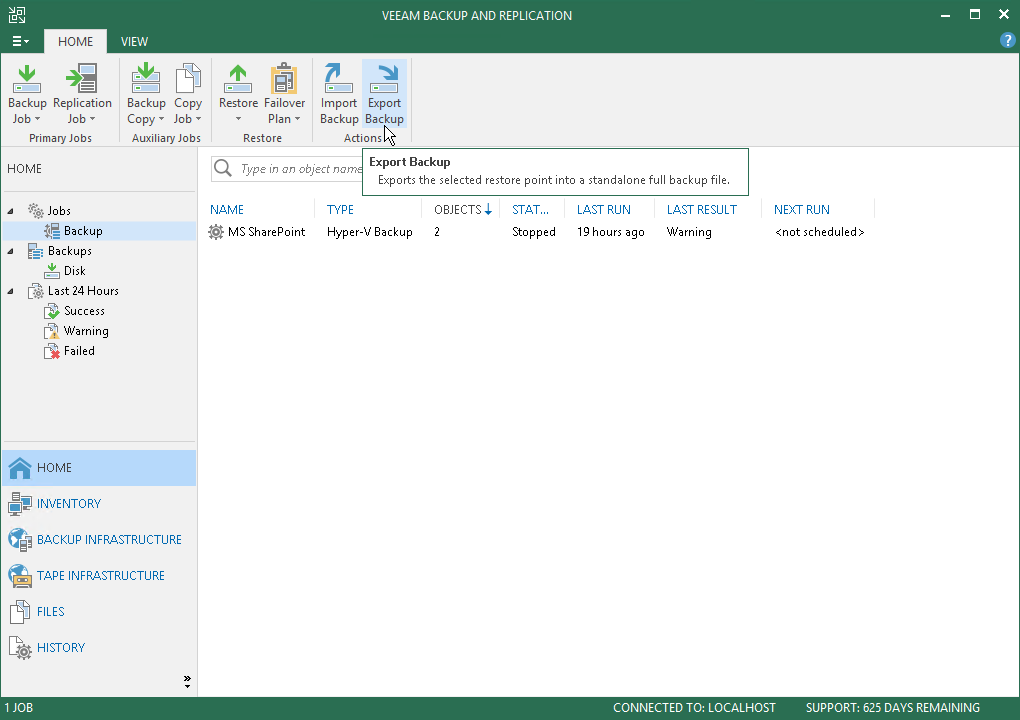Open the Restore dropdown arrow
Viewport: 1020px width, 720px height.
[x=238, y=119]
